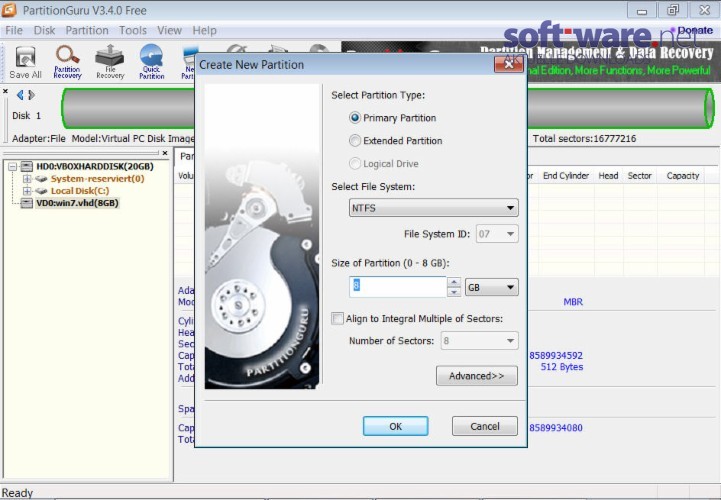
Task: Enable Align to Integral Multiple of Sectors
Action: (x=338, y=318)
